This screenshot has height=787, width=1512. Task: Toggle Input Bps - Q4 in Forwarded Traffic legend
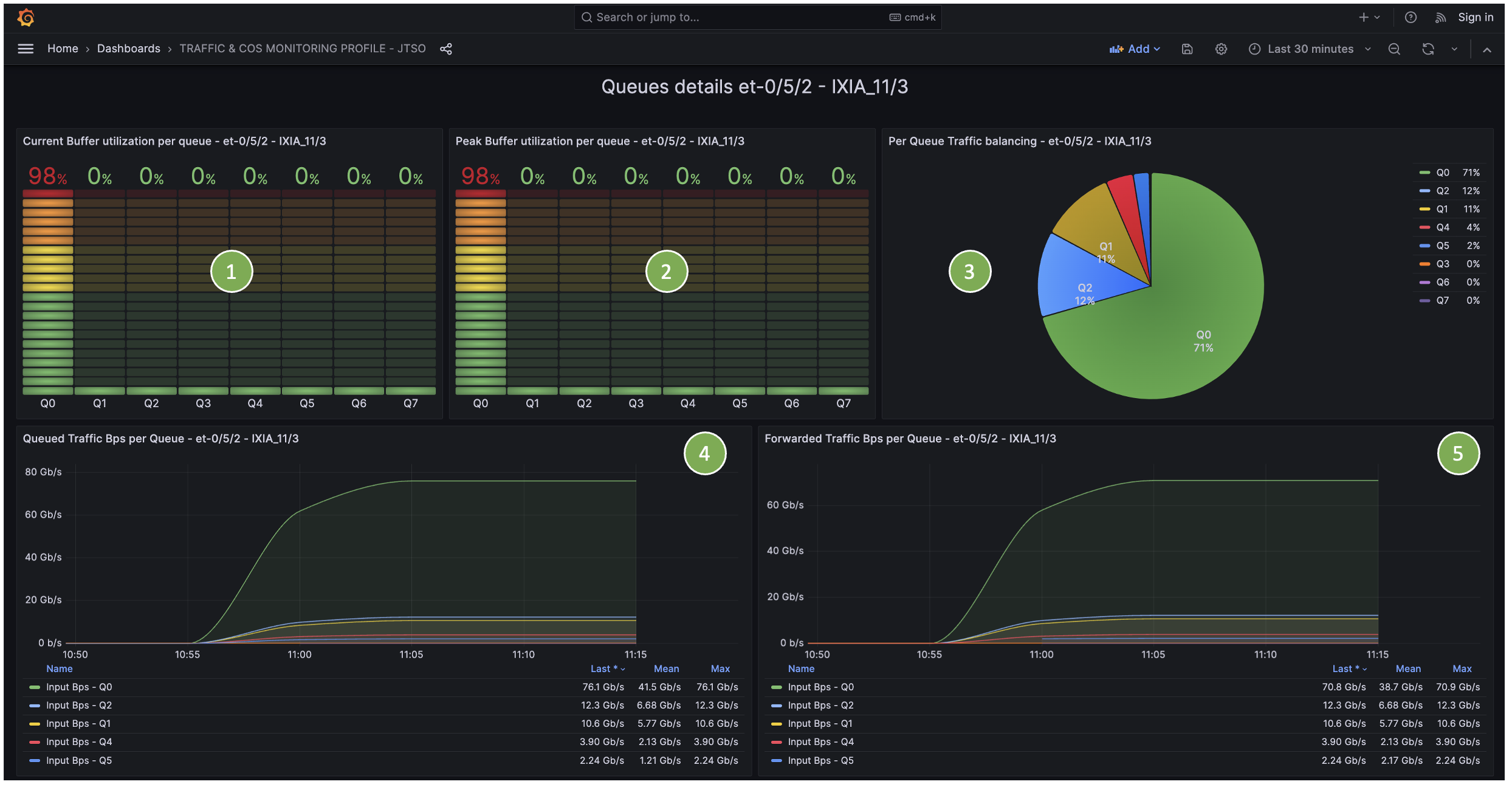click(820, 742)
